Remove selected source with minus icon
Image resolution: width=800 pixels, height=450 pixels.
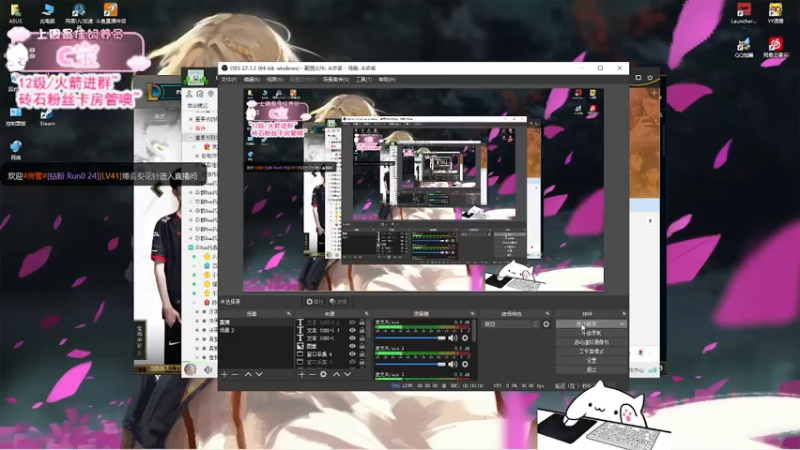pyautogui.click(x=312, y=374)
